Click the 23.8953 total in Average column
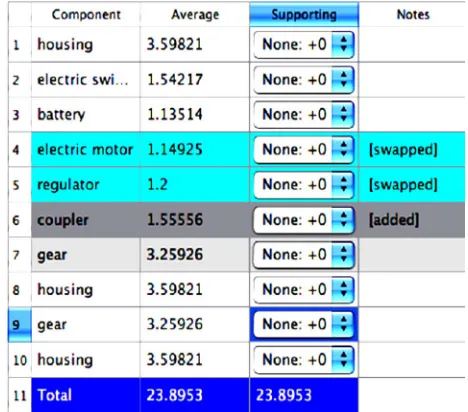This screenshot has height=412, width=468. pyautogui.click(x=195, y=395)
